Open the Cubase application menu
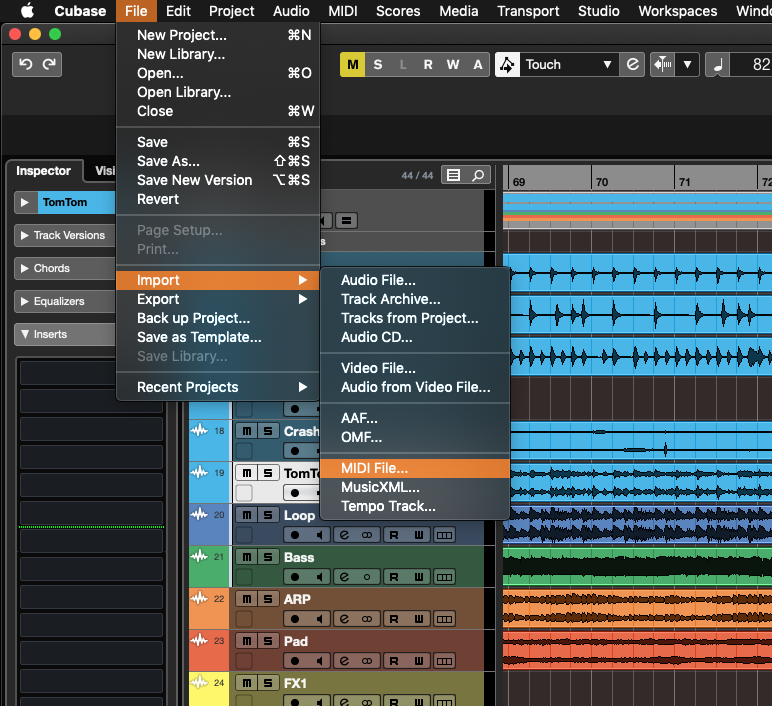 pos(80,11)
